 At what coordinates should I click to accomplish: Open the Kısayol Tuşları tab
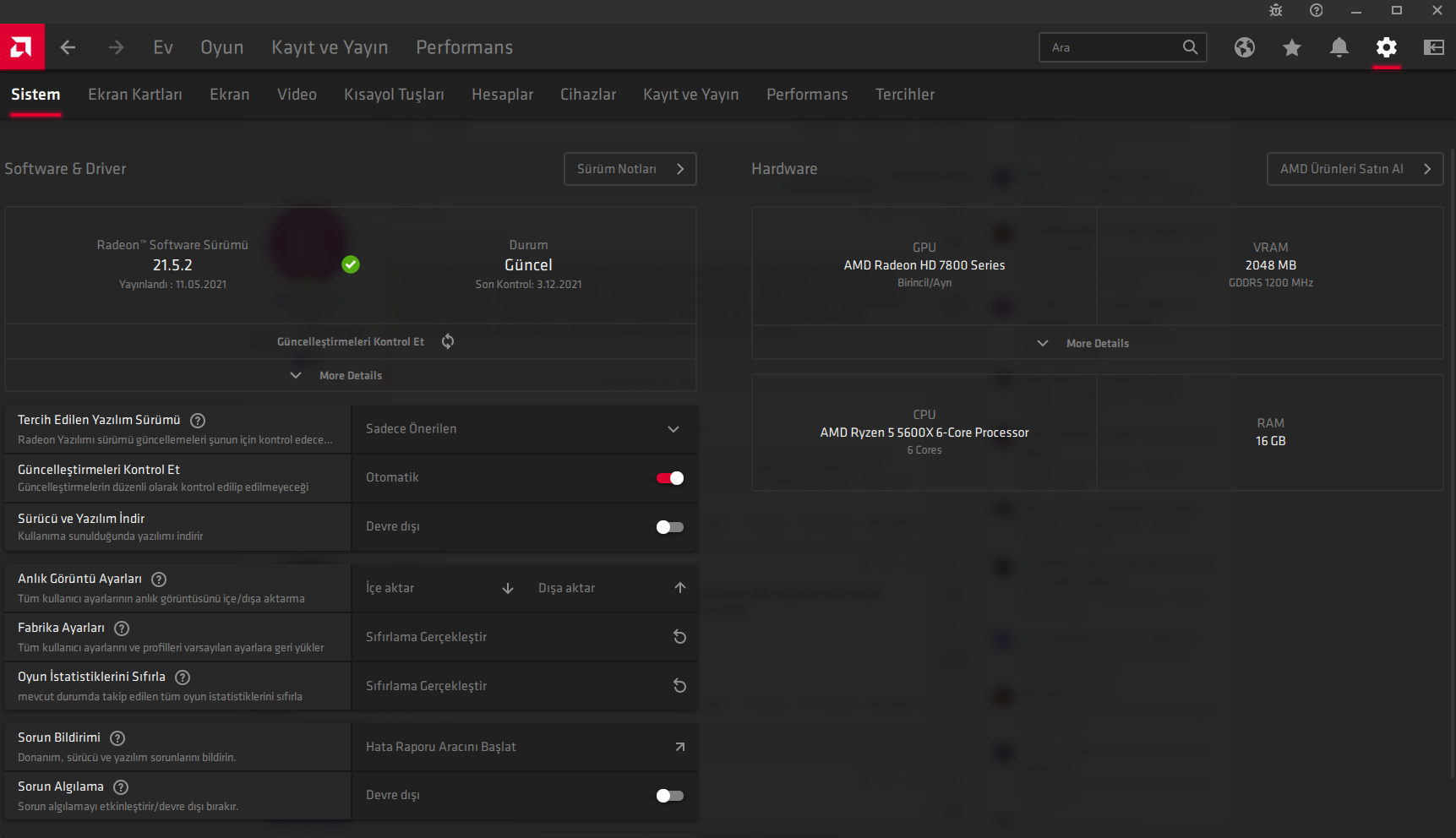pyautogui.click(x=394, y=95)
